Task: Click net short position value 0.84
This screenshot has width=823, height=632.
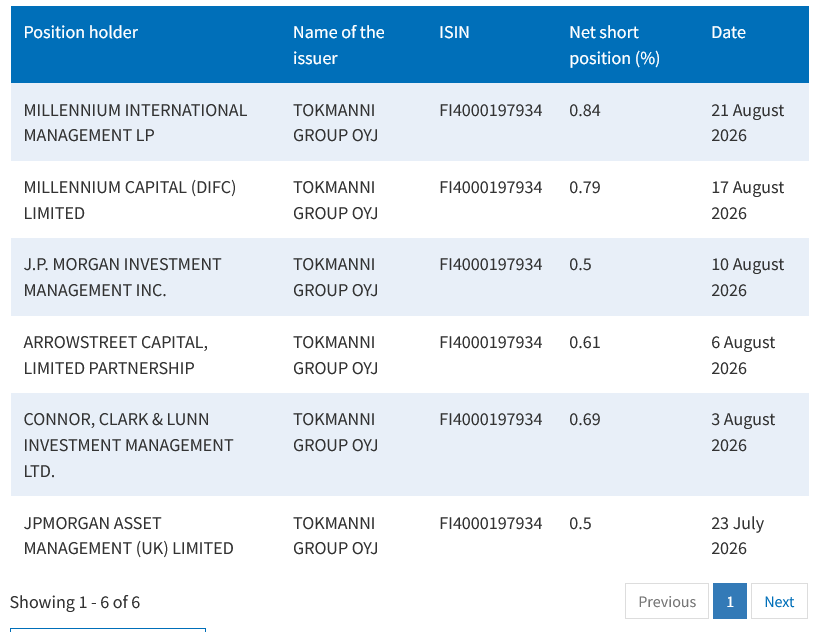Action: point(585,110)
